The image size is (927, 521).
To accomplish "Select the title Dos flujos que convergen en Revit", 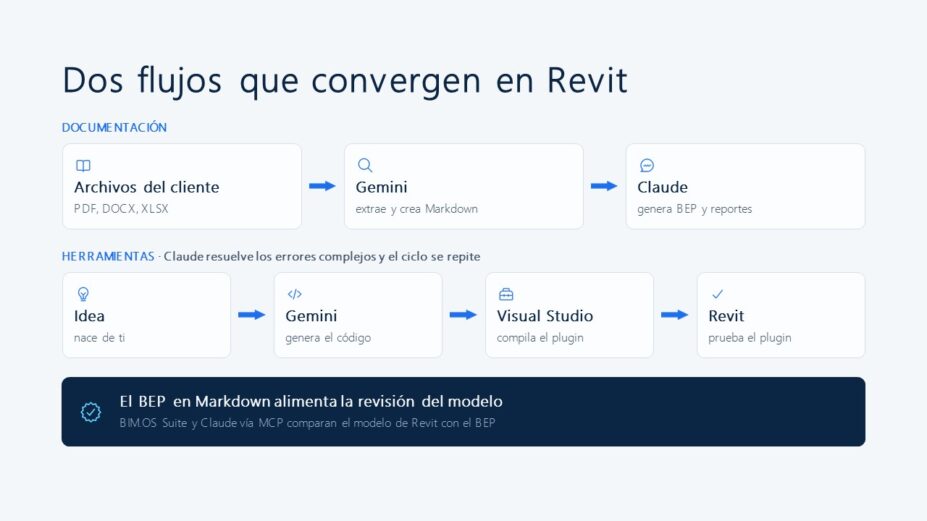I will coord(345,81).
